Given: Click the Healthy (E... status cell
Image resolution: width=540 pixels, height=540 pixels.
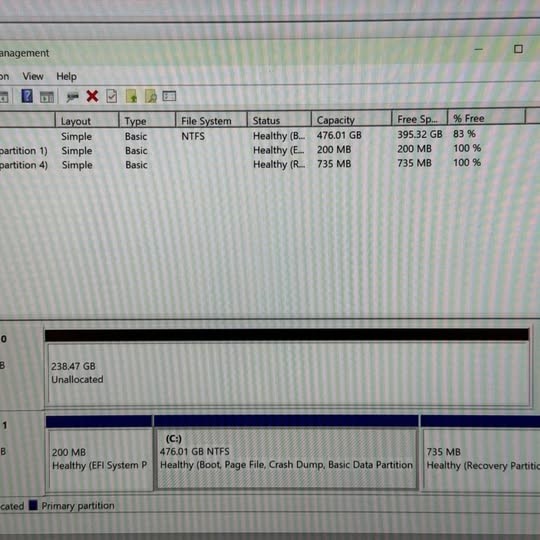Looking at the screenshot, I should tap(279, 150).
